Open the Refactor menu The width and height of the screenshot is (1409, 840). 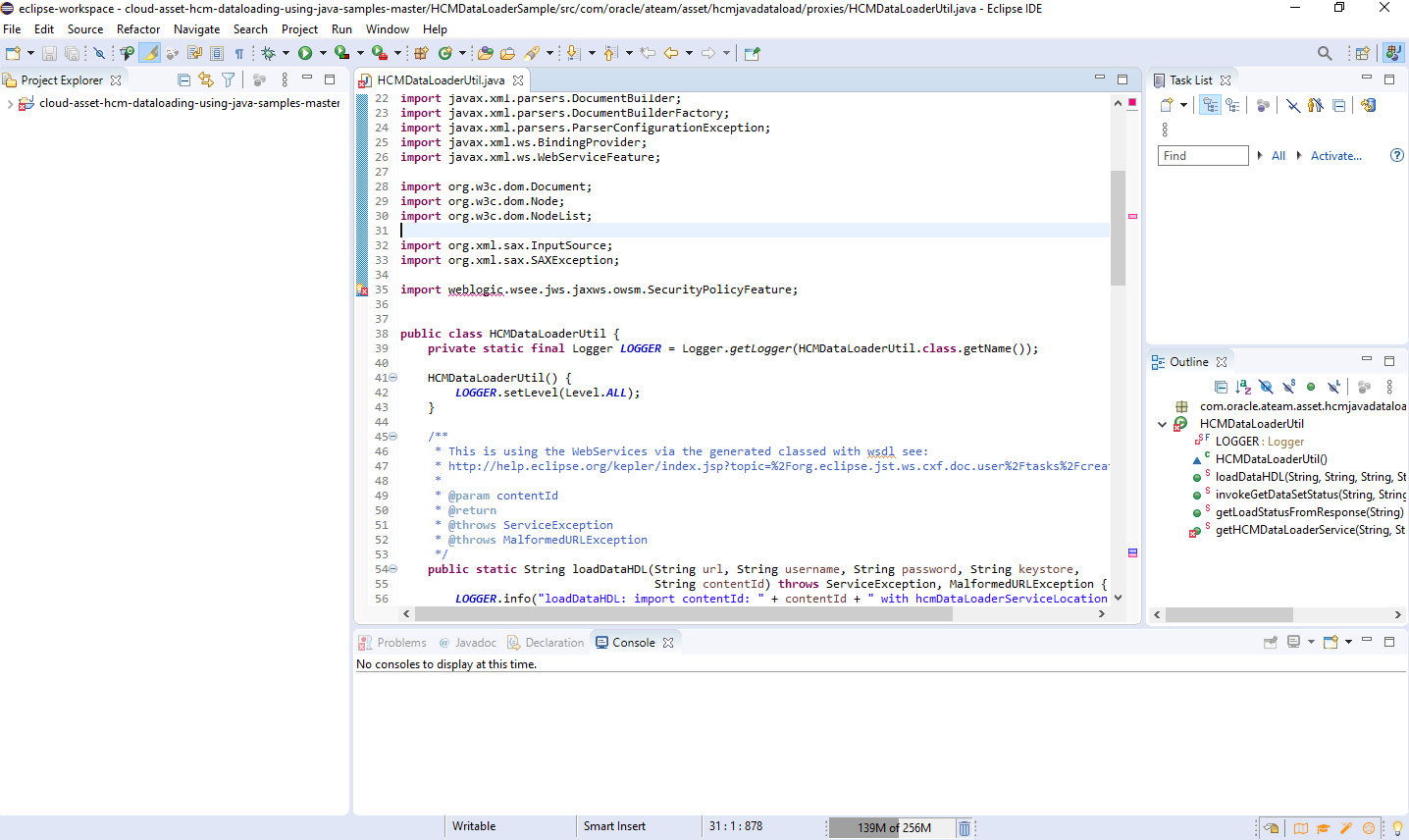137,29
